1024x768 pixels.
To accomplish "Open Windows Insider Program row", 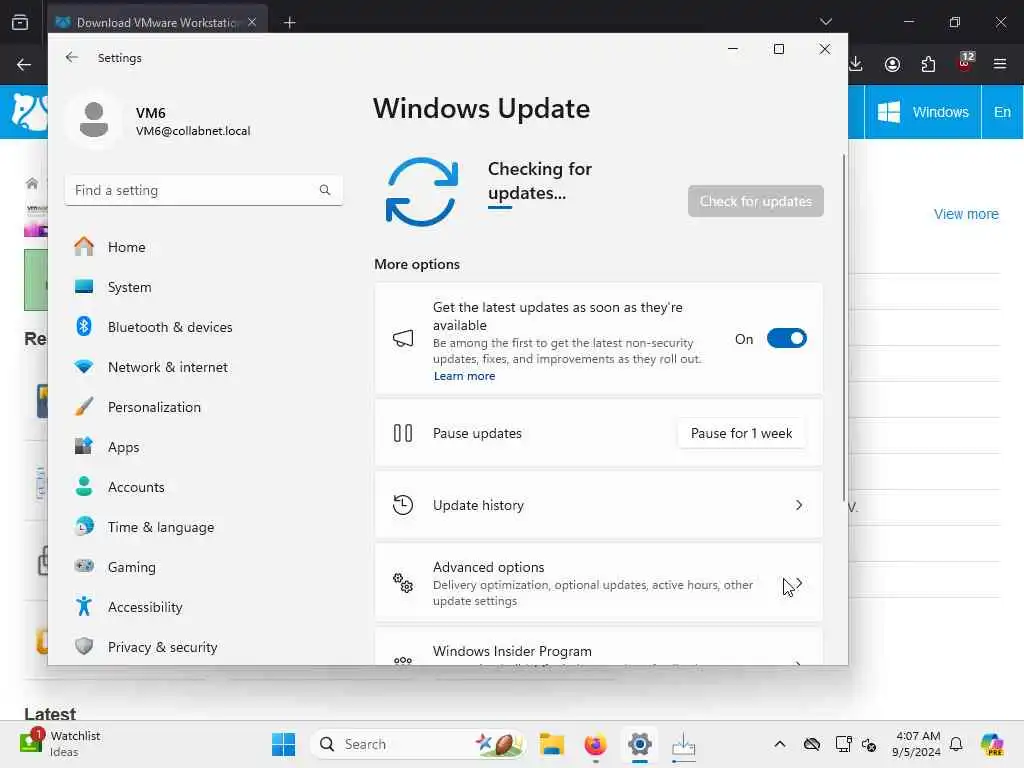I will (x=598, y=648).
